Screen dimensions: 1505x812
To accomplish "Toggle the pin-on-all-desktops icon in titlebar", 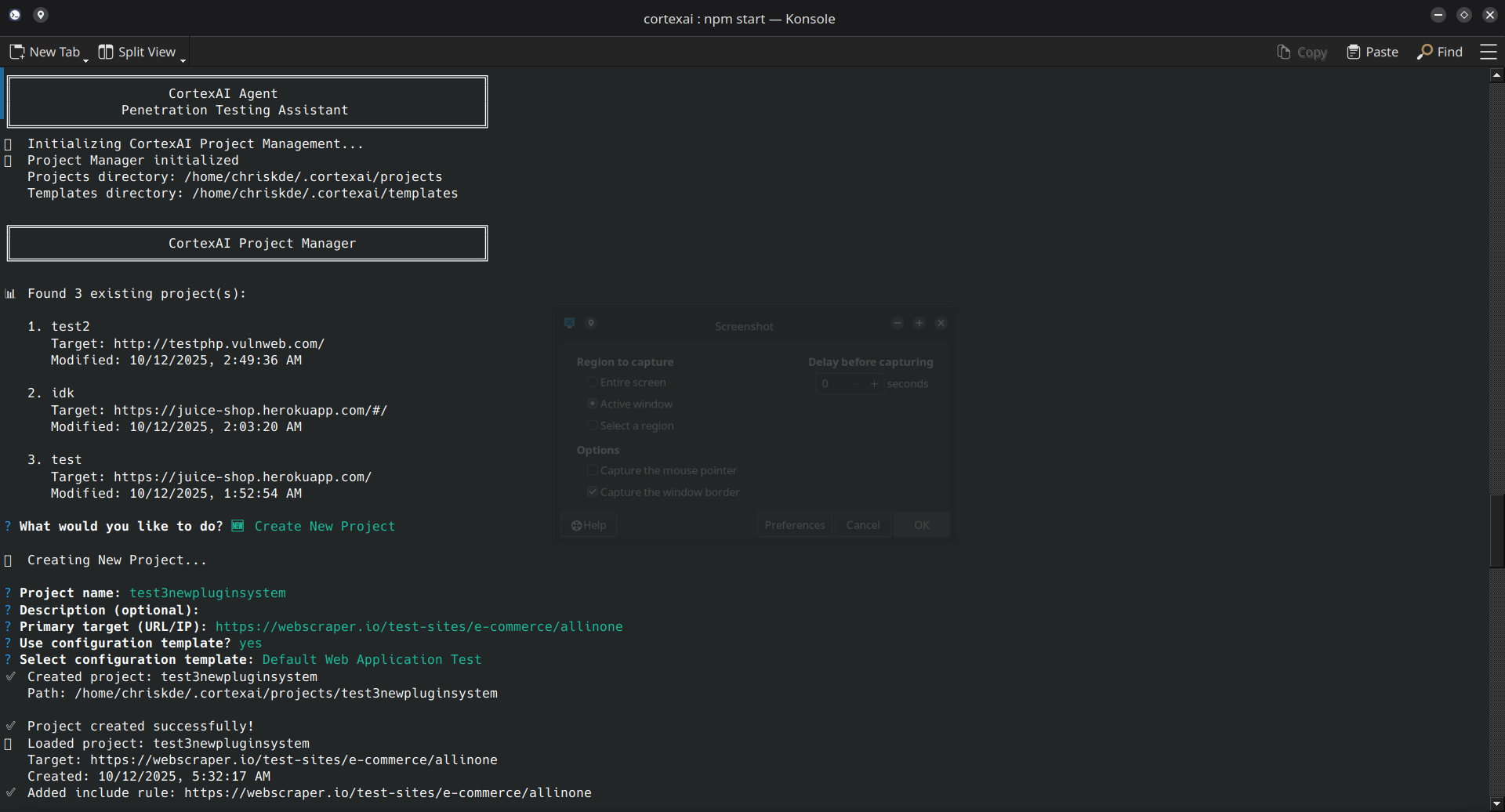I will click(41, 15).
